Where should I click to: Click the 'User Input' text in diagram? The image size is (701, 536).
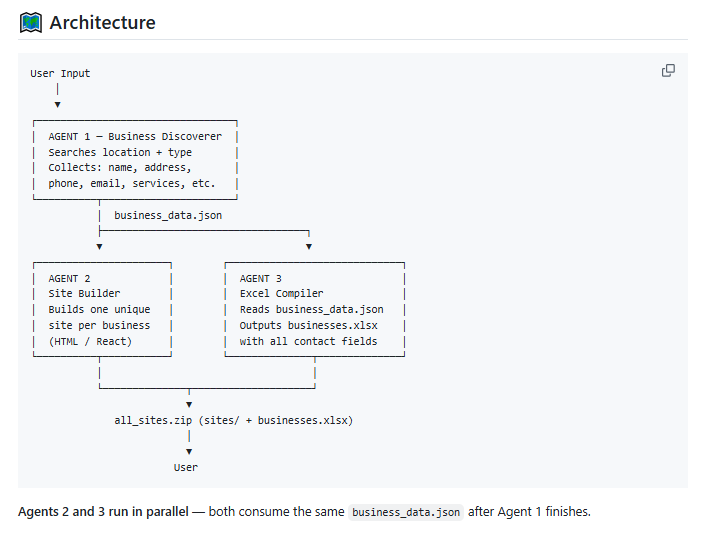(60, 73)
